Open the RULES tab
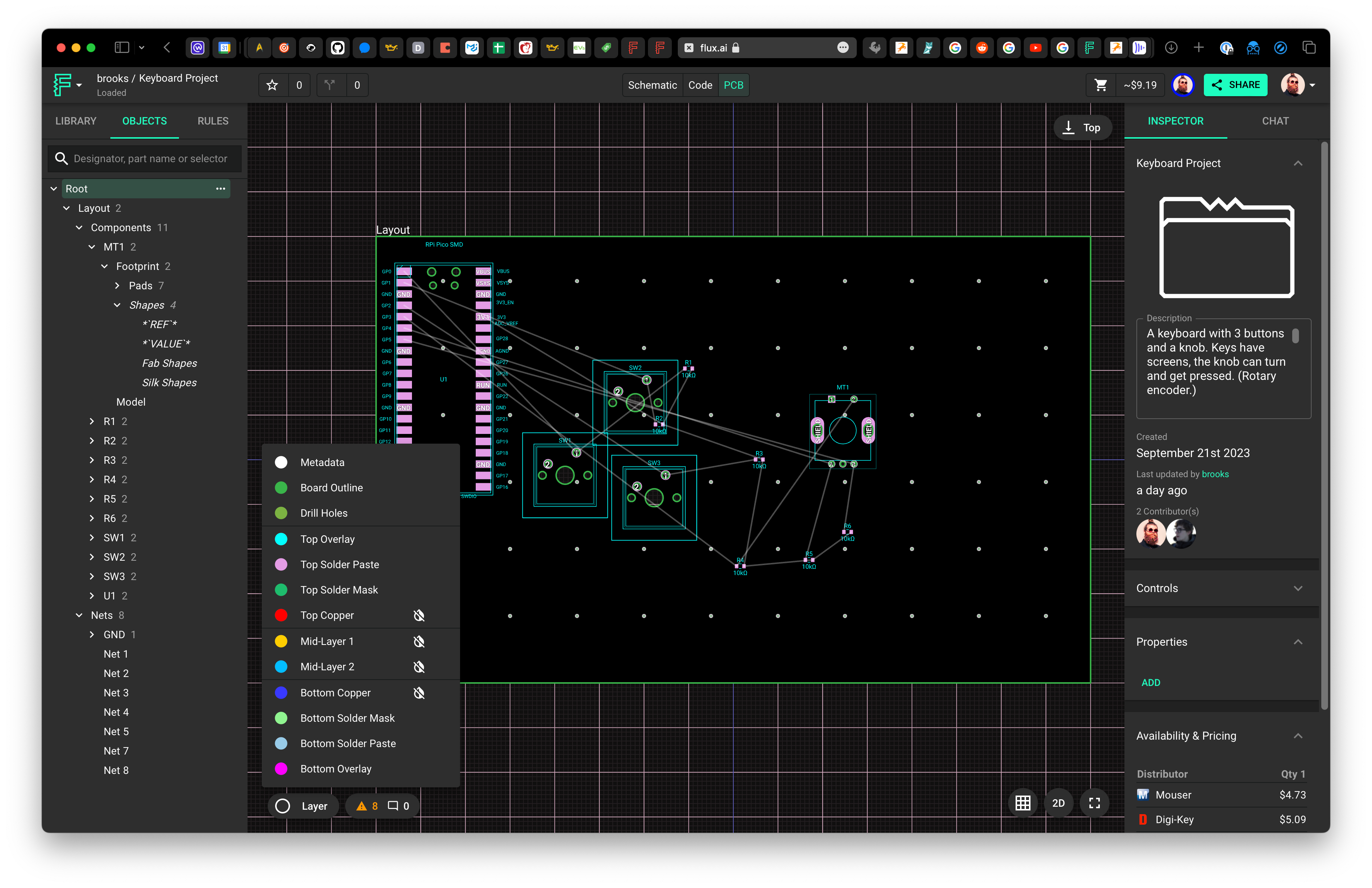This screenshot has height=888, width=1372. click(x=213, y=121)
